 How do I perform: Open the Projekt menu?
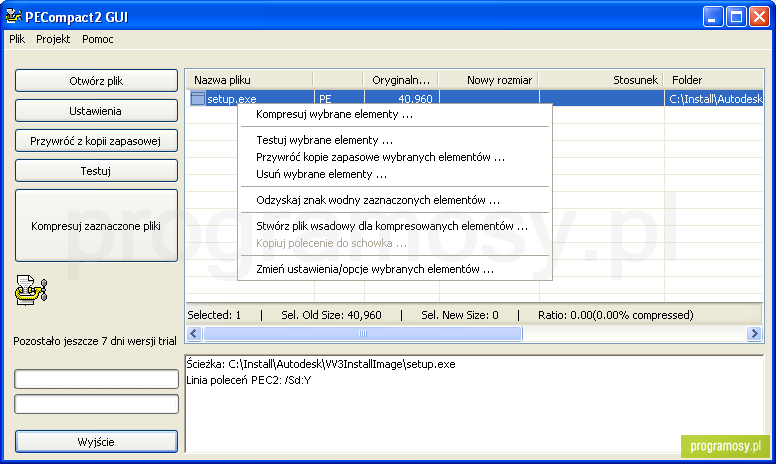coord(53,39)
